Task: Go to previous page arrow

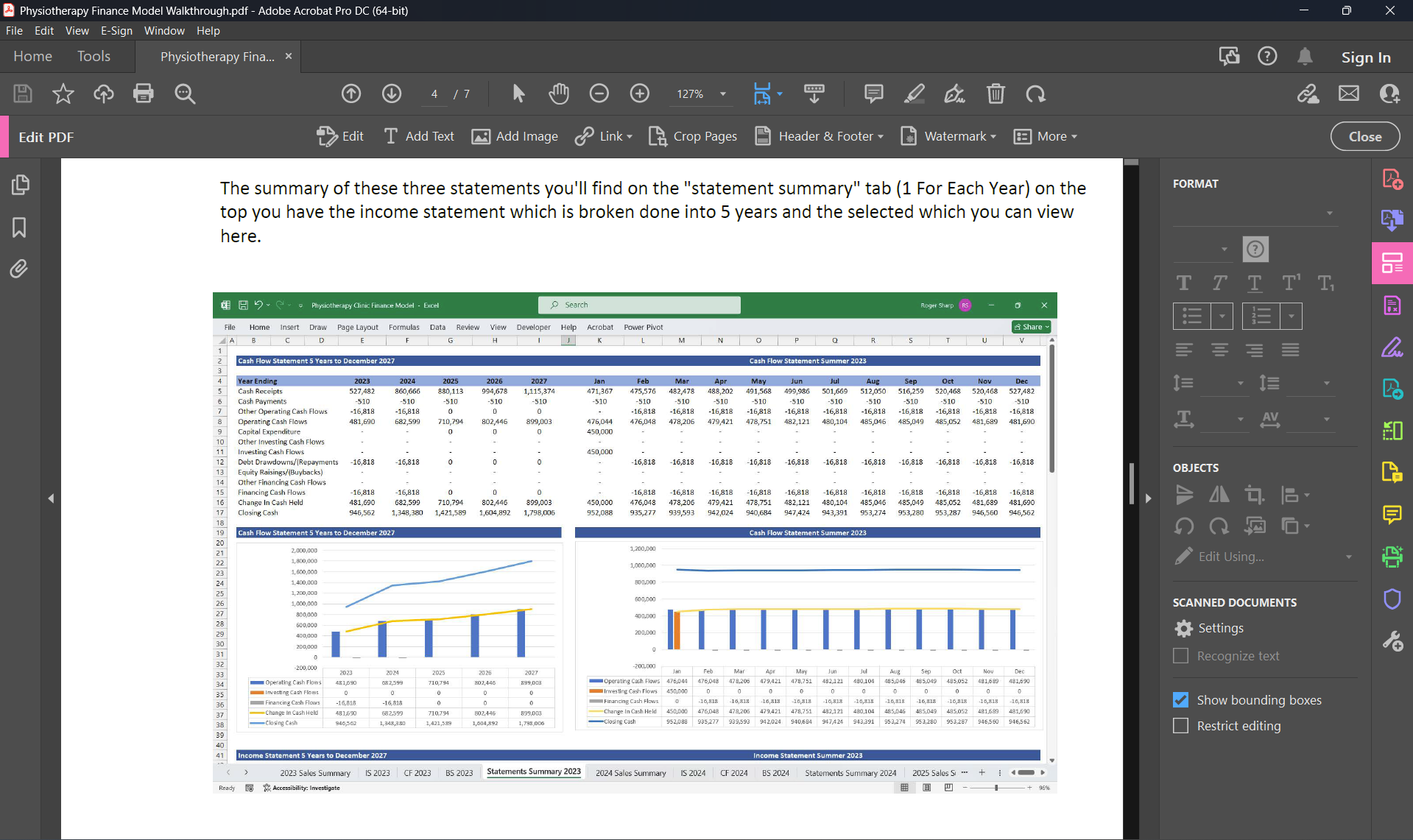Action: [x=351, y=93]
